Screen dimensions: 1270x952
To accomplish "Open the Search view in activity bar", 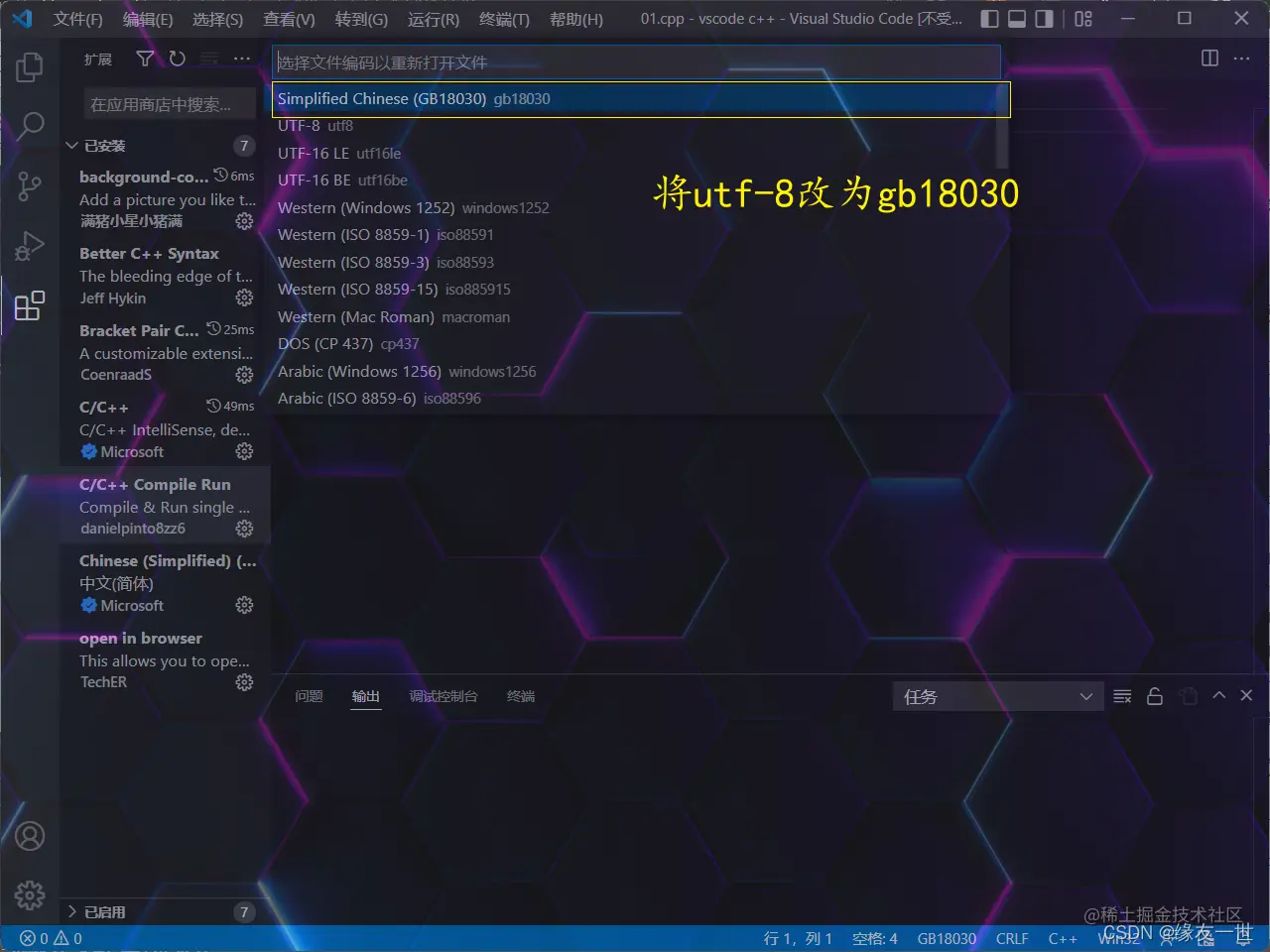I will point(30,126).
